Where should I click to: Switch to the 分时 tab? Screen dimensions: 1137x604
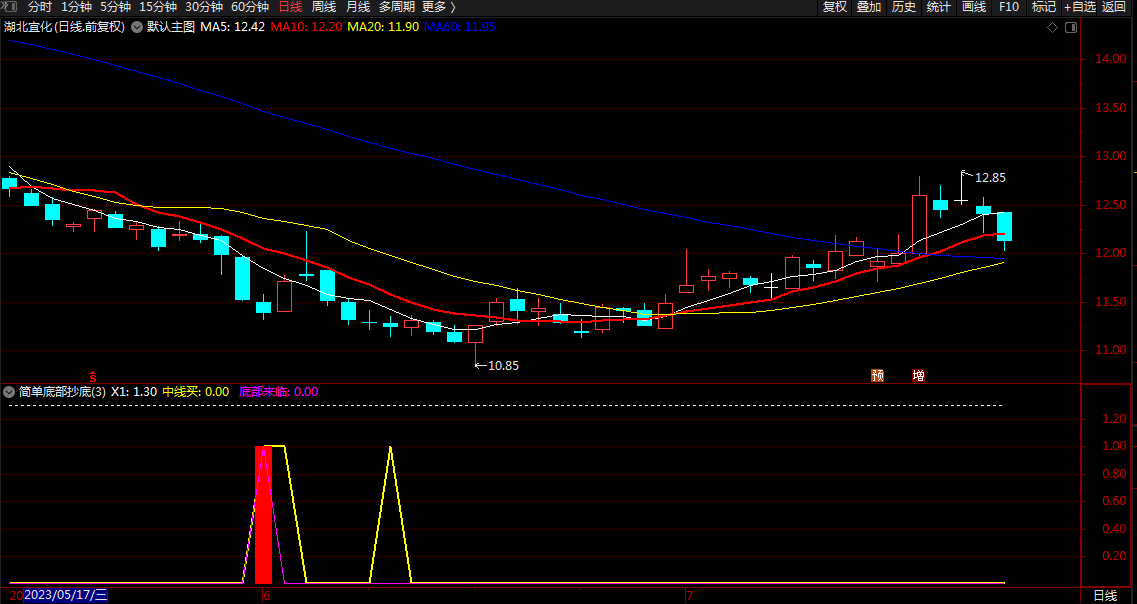pyautogui.click(x=40, y=7)
